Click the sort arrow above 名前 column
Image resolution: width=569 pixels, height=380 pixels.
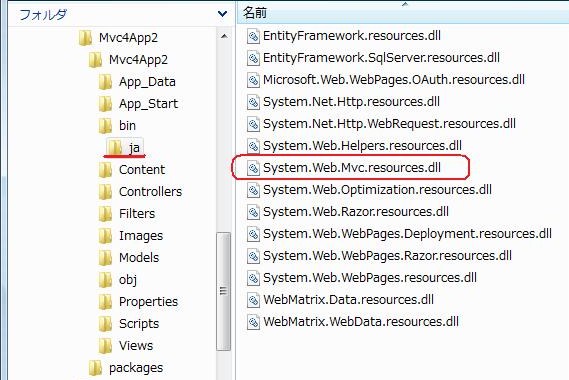click(405, 4)
